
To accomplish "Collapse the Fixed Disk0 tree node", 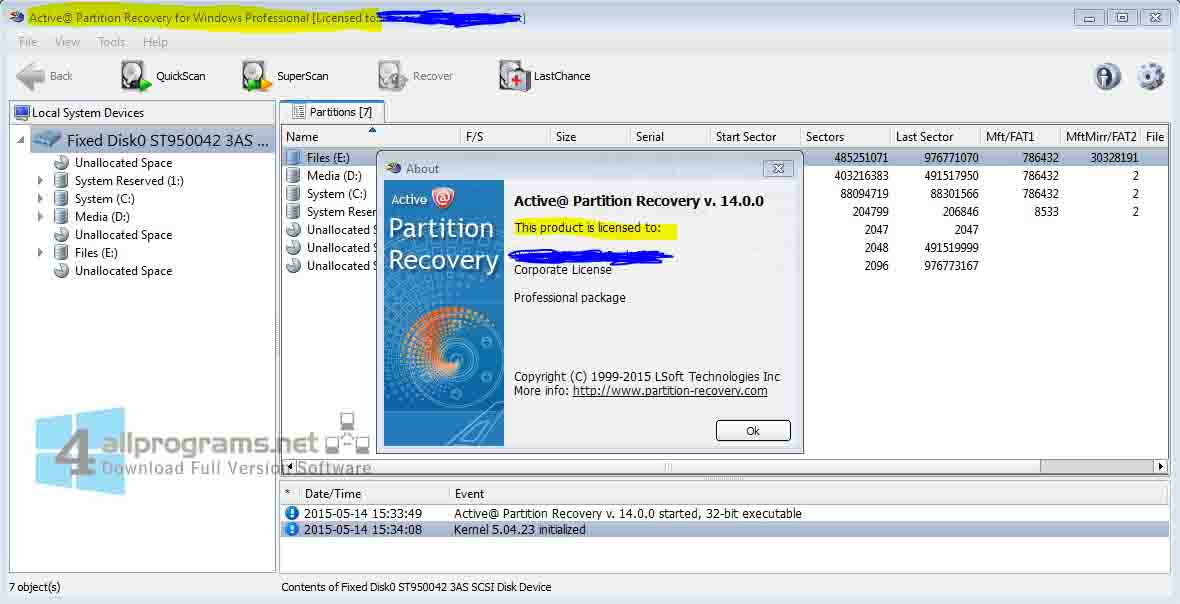I will point(20,140).
